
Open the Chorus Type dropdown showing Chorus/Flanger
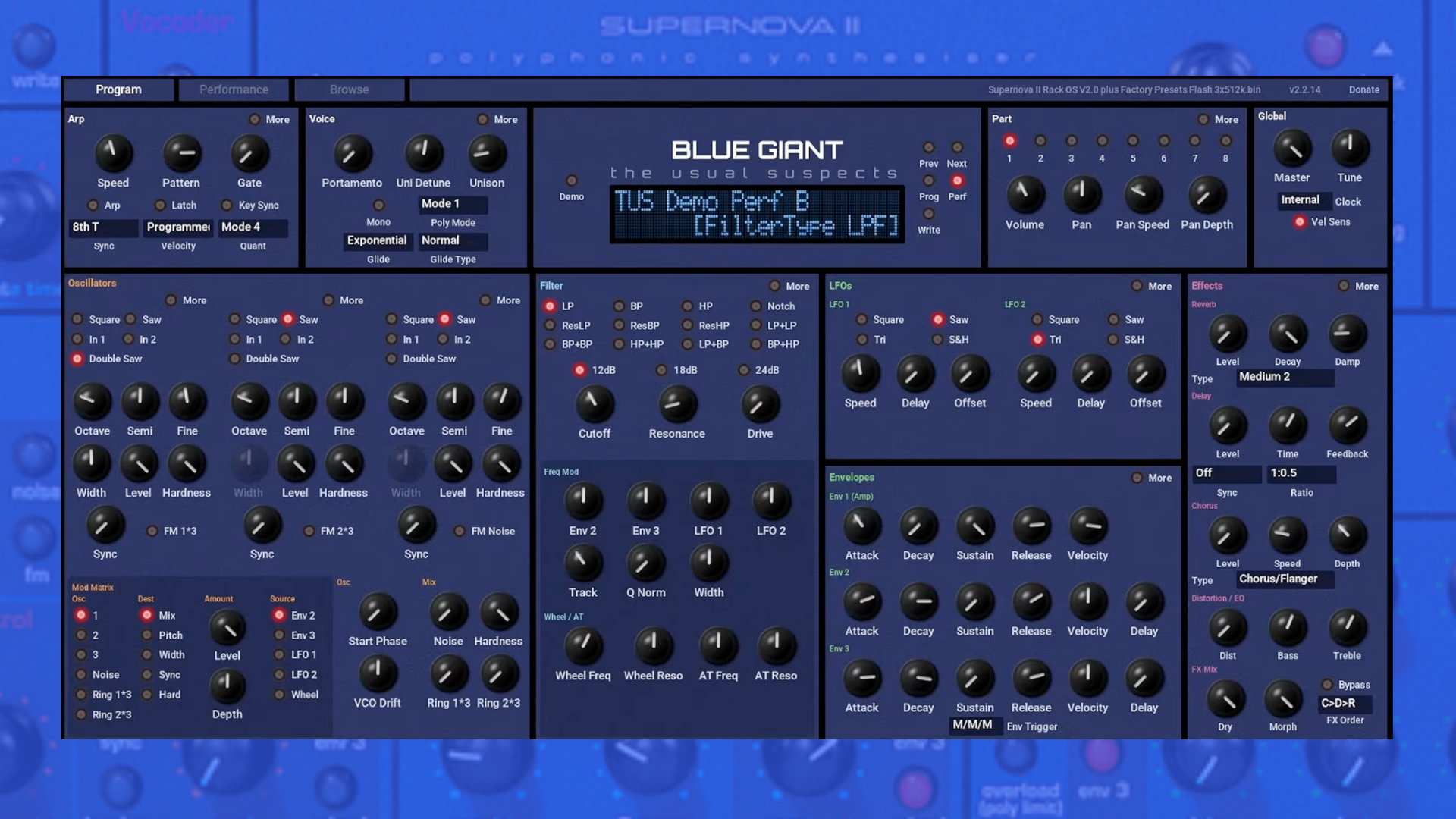click(x=1285, y=579)
